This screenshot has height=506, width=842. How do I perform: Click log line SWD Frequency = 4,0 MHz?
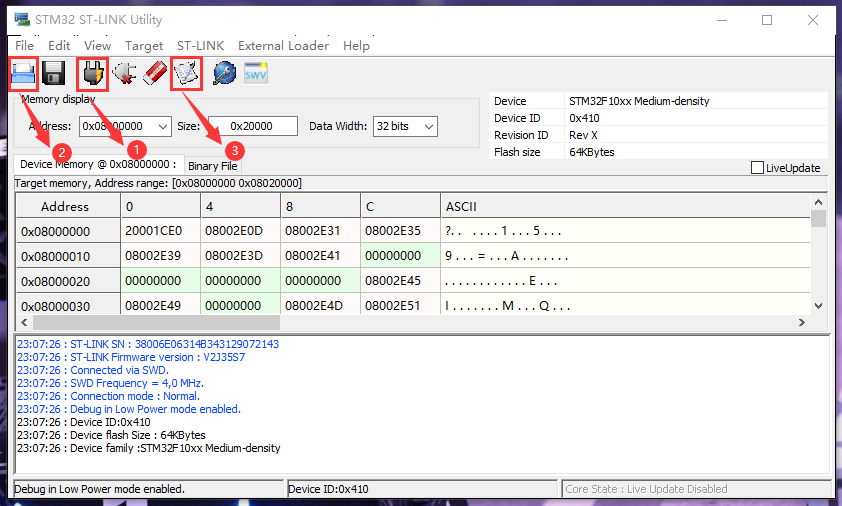click(x=110, y=383)
